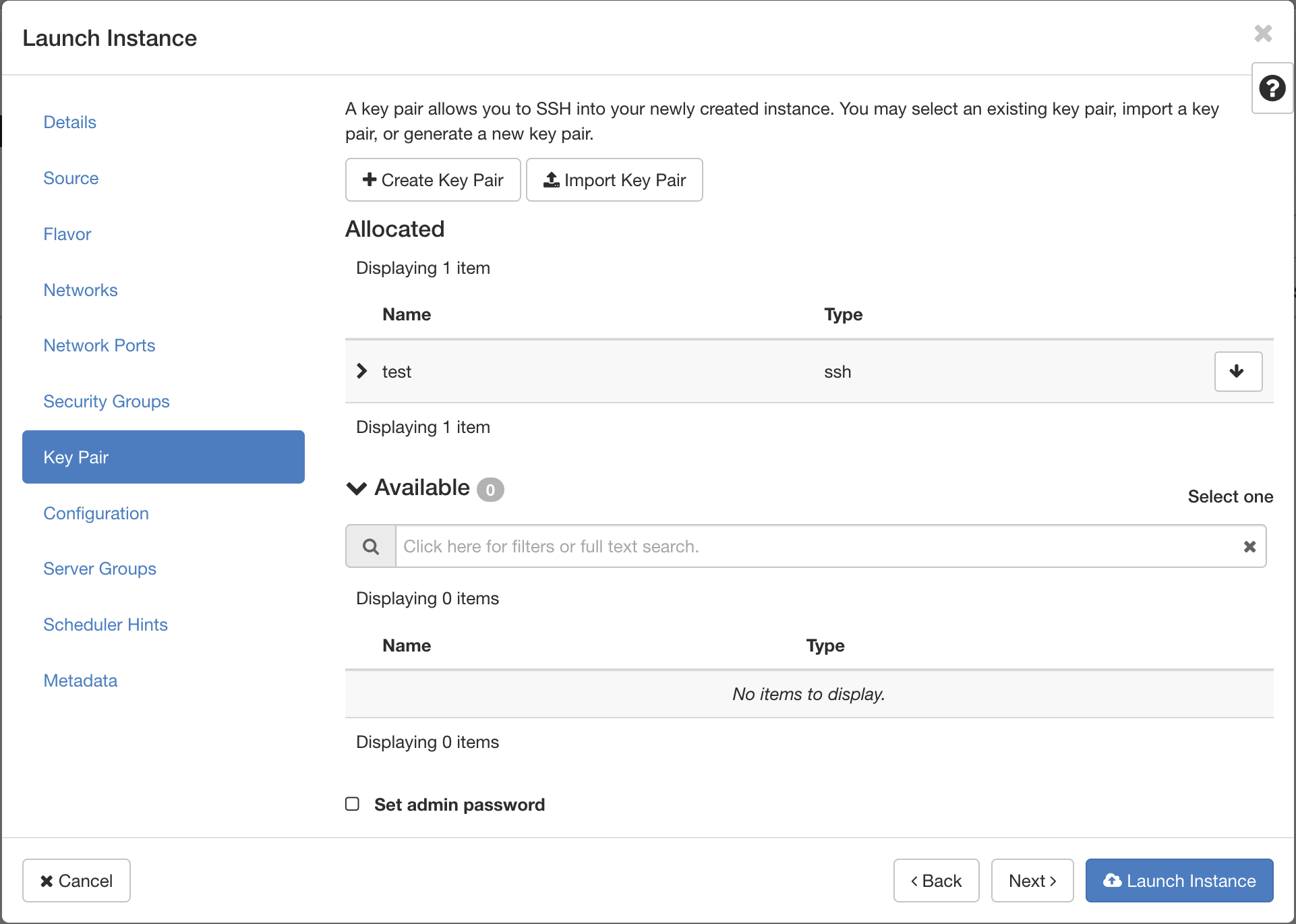The width and height of the screenshot is (1296, 924).
Task: Open the Metadata step
Action: 81,681
